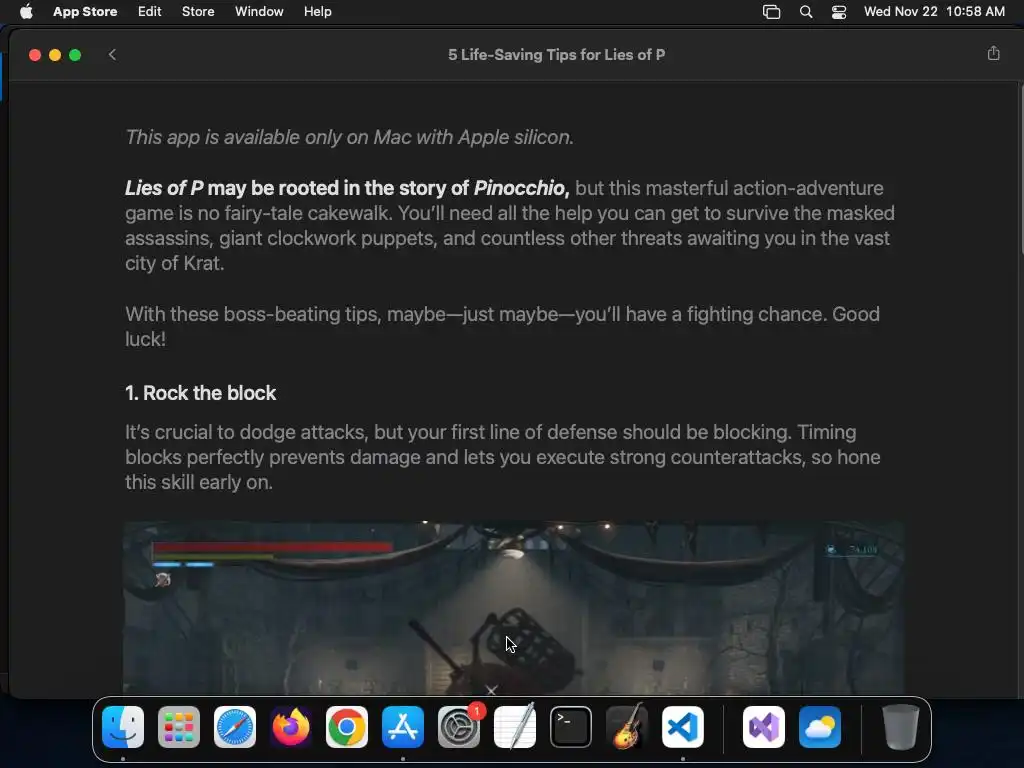
Task: Click the 'available only on Mac' note
Action: (x=349, y=137)
